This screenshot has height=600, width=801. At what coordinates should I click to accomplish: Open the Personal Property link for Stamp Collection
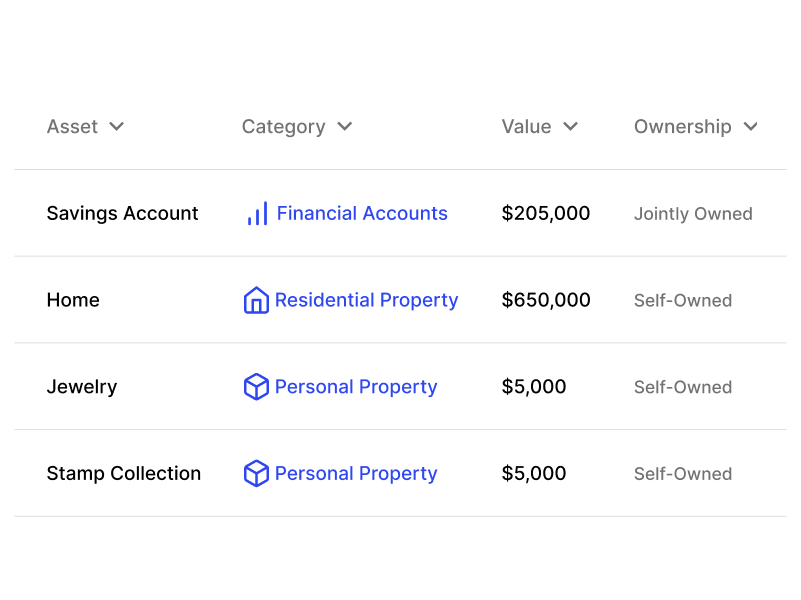pos(356,474)
